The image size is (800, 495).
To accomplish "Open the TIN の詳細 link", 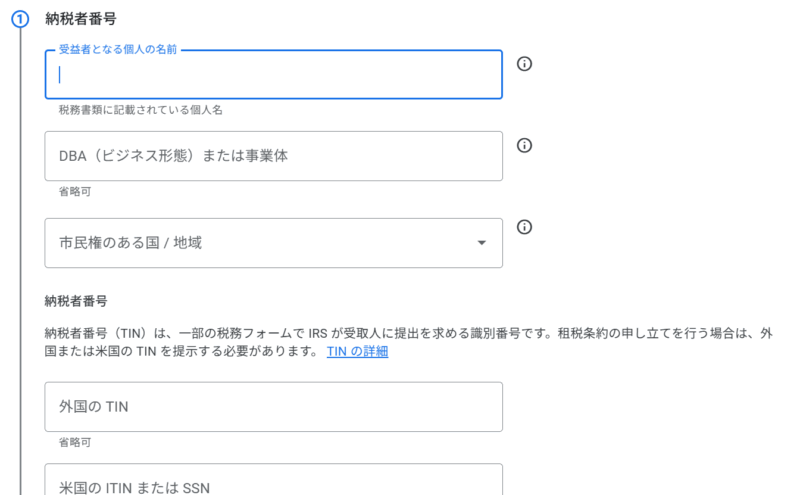I will pos(357,352).
